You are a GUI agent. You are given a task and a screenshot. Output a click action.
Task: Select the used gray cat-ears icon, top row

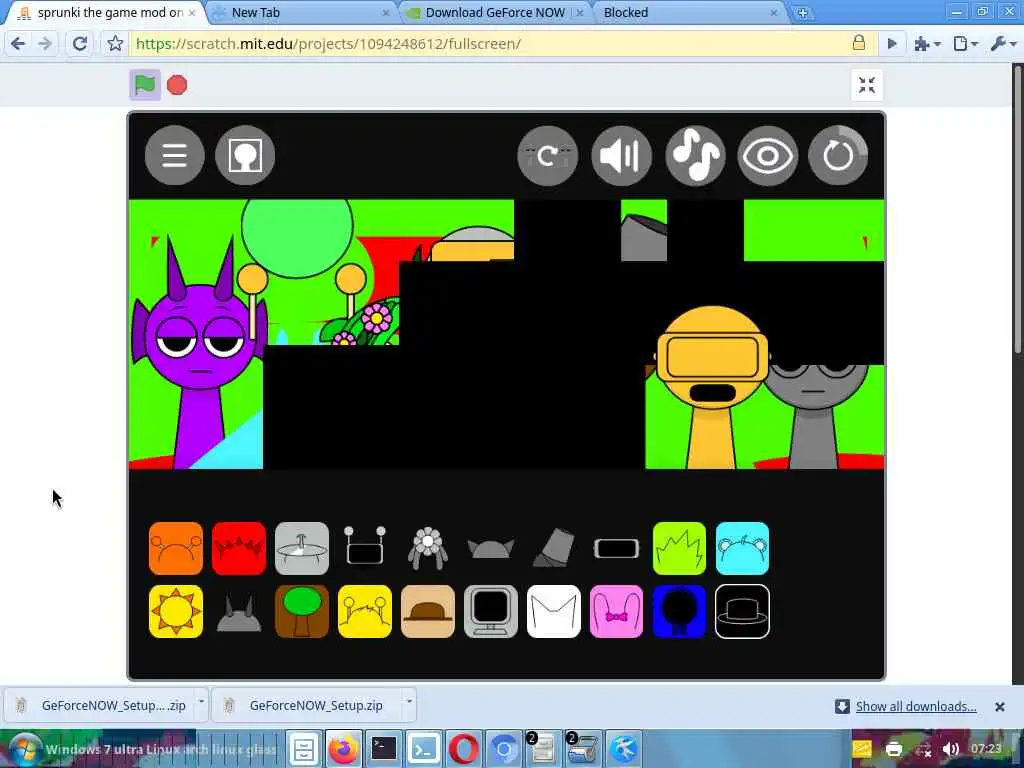[490, 549]
